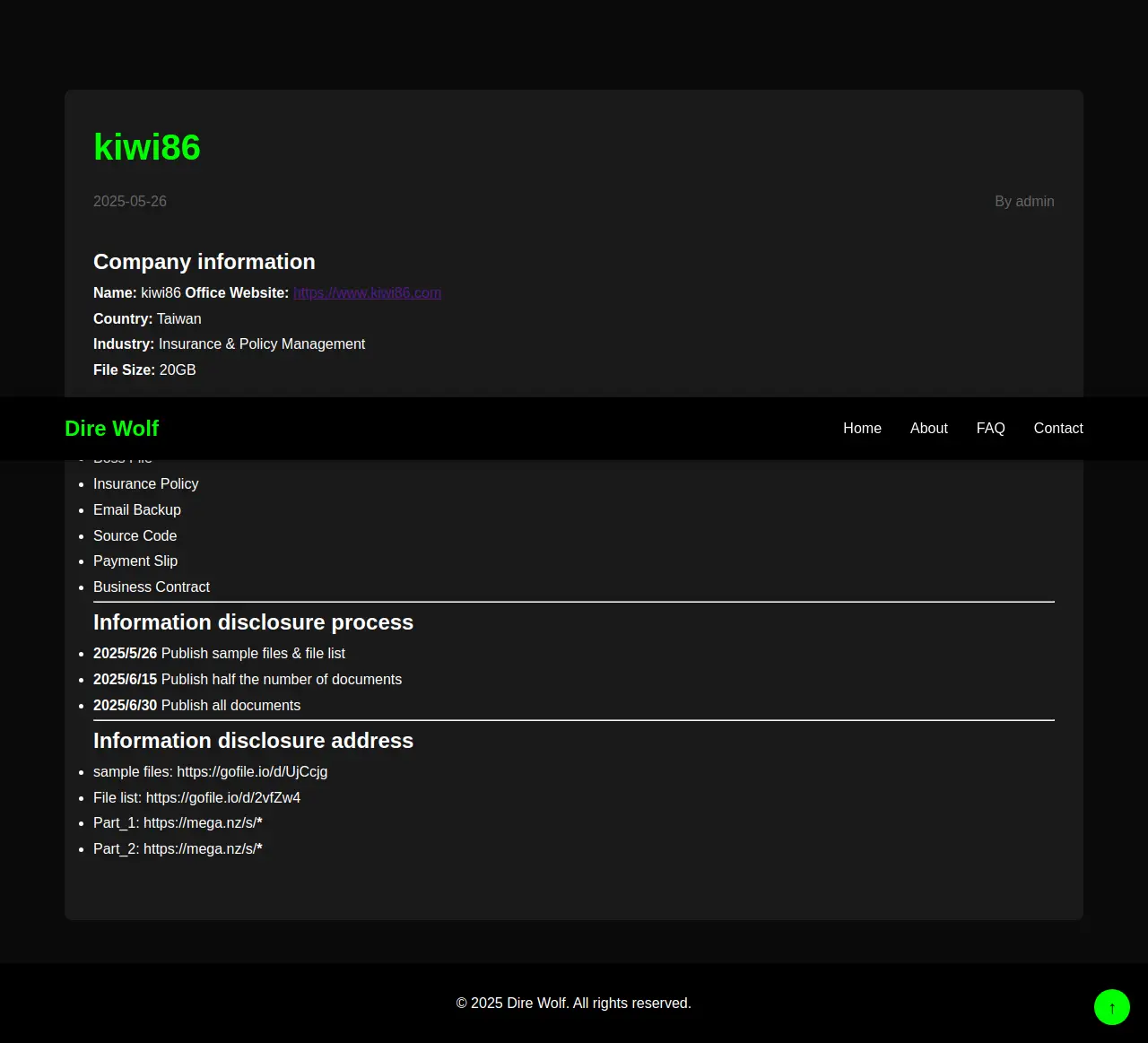Open the Home navigation item

(x=862, y=429)
